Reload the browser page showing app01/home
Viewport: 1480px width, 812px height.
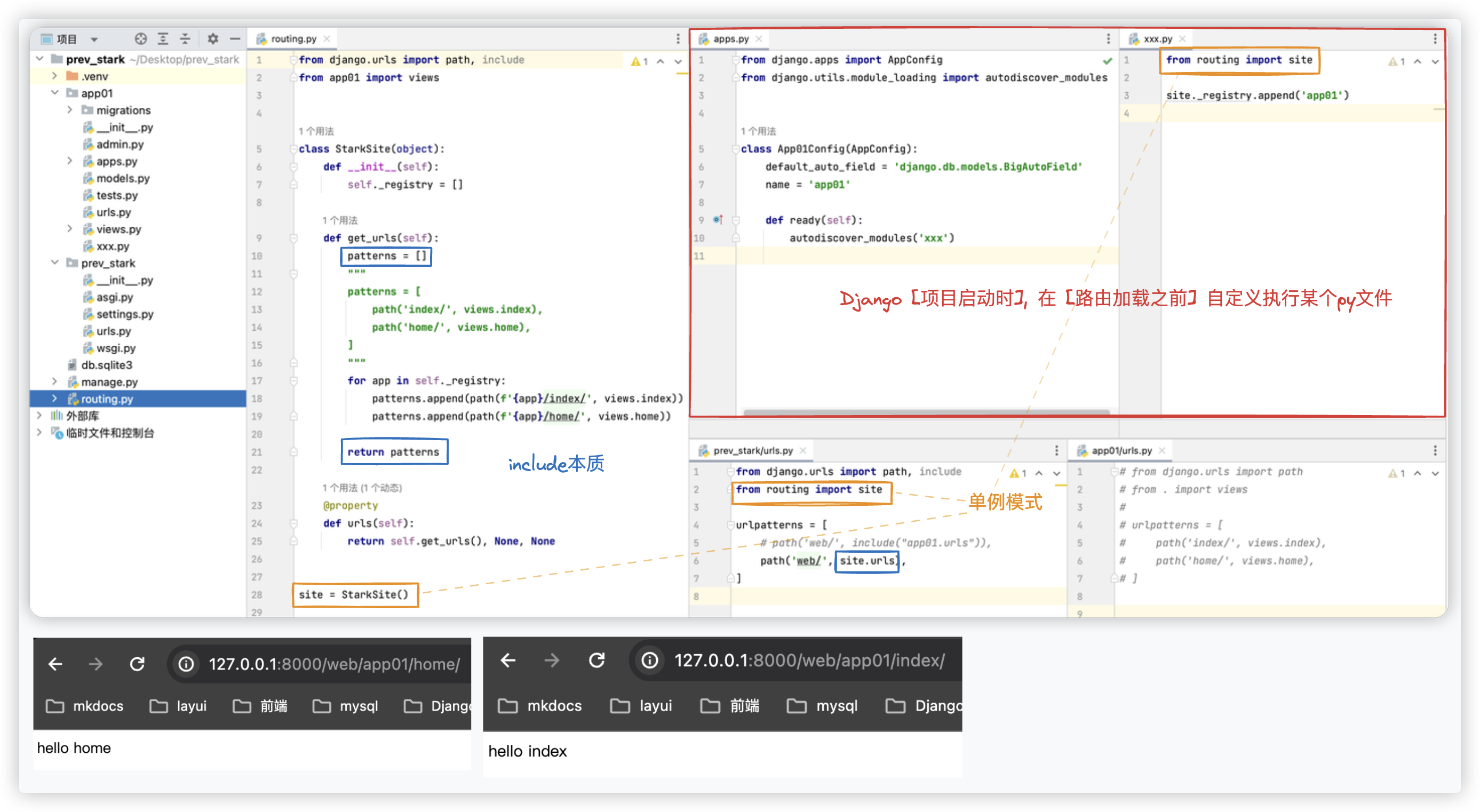pos(137,664)
